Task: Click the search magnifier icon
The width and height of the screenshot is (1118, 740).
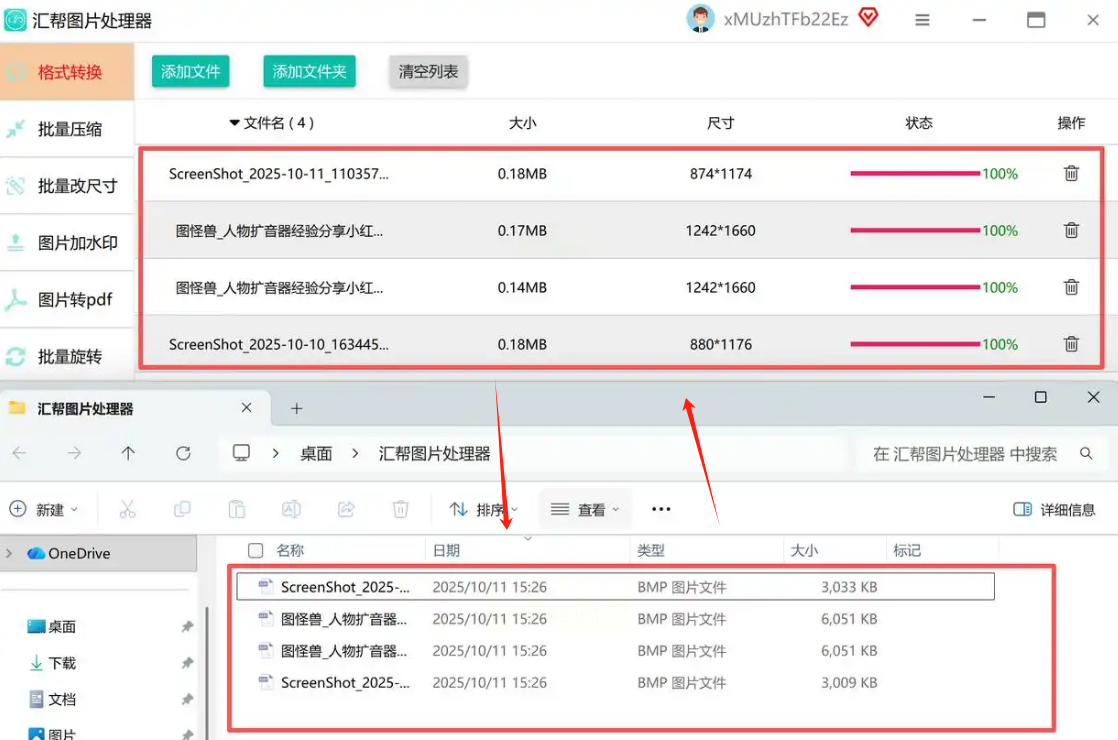Action: [1086, 453]
